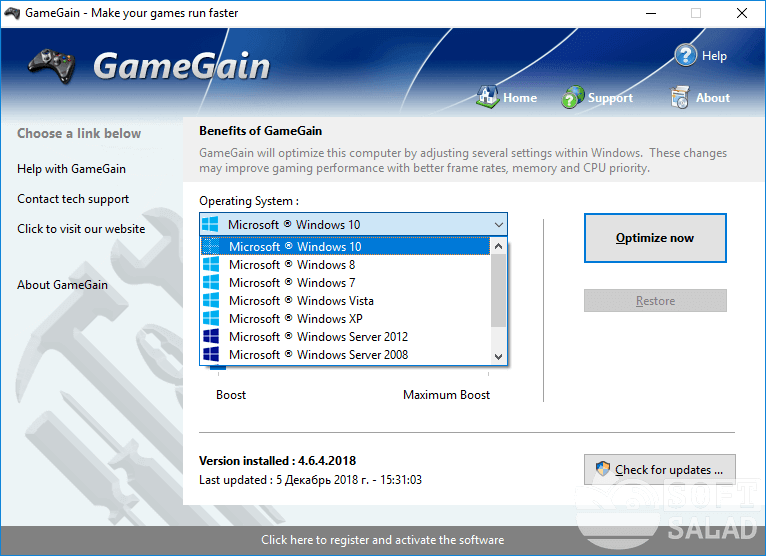766x556 pixels.
Task: Click the Benefits of GameGain heading
Action: click(x=260, y=131)
